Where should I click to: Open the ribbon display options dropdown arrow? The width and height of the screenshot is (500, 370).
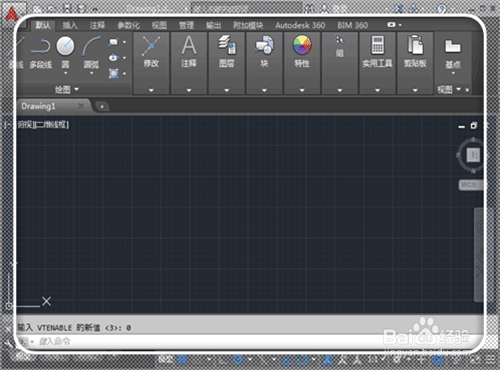click(400, 25)
